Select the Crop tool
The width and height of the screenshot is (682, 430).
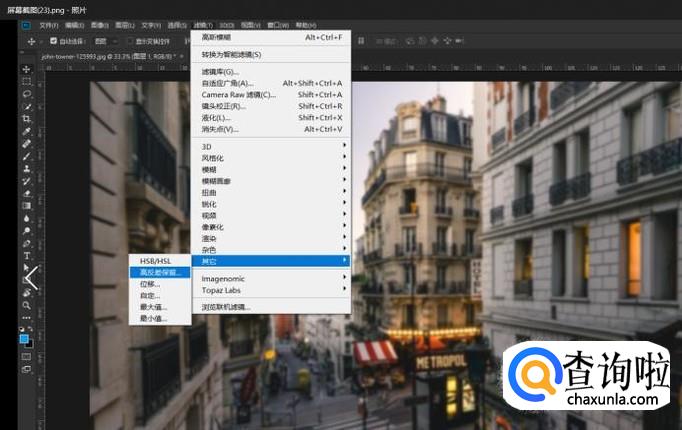point(26,118)
